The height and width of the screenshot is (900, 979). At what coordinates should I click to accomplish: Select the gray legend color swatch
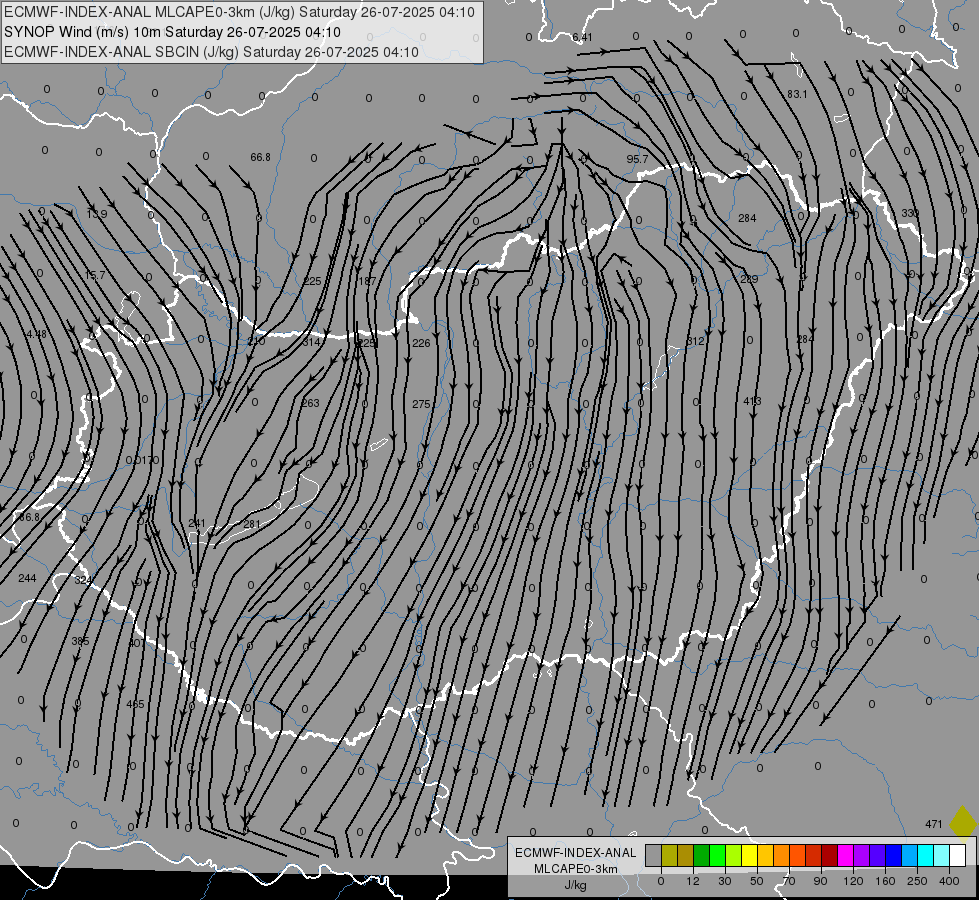pos(654,856)
